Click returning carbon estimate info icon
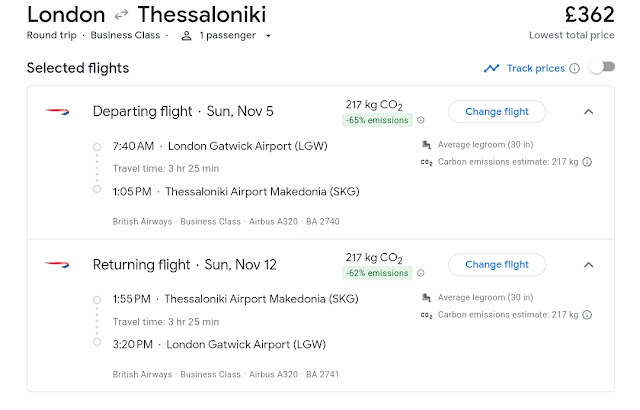 click(x=587, y=315)
